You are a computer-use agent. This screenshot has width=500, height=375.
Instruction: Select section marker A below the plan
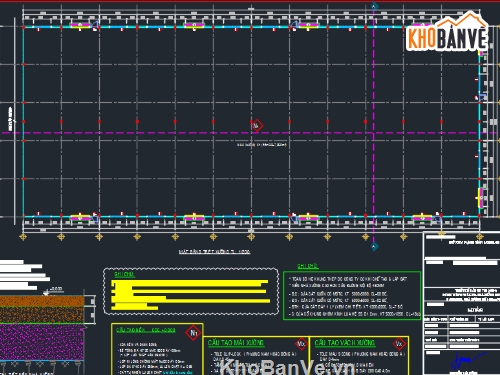[x=374, y=246]
